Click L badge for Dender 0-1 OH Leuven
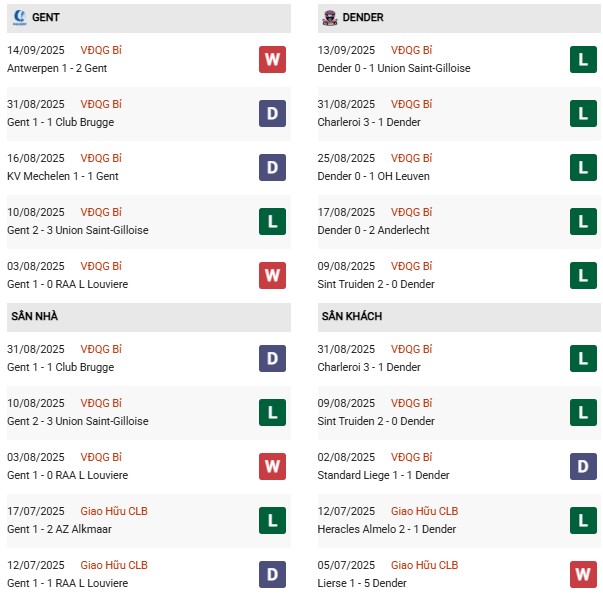This screenshot has height=600, width=603. tap(583, 167)
